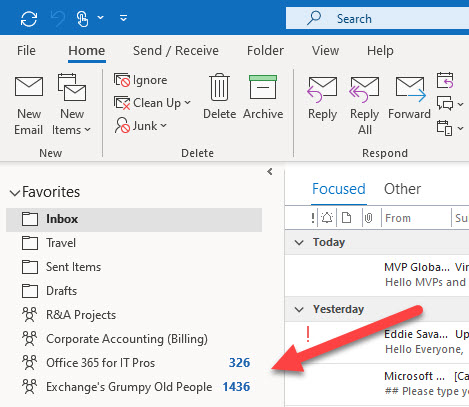Click the Undo arrow icon

coord(57,19)
